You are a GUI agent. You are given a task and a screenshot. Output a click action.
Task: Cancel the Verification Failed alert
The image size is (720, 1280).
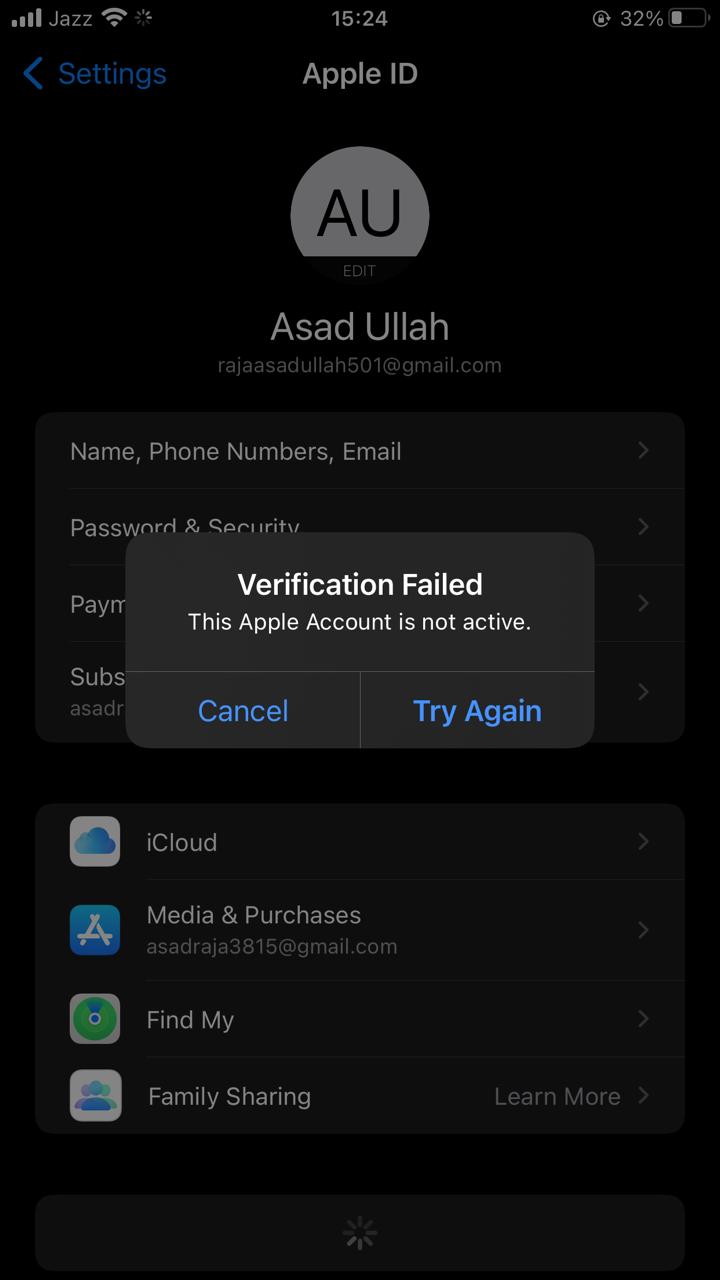(x=243, y=710)
